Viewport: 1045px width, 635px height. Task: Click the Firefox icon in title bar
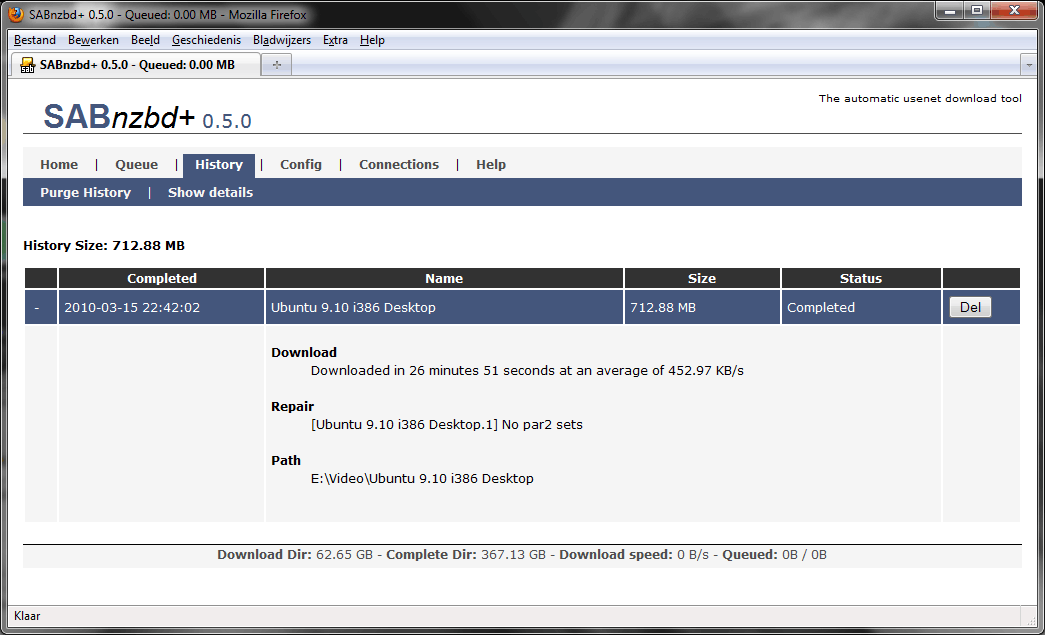click(16, 14)
